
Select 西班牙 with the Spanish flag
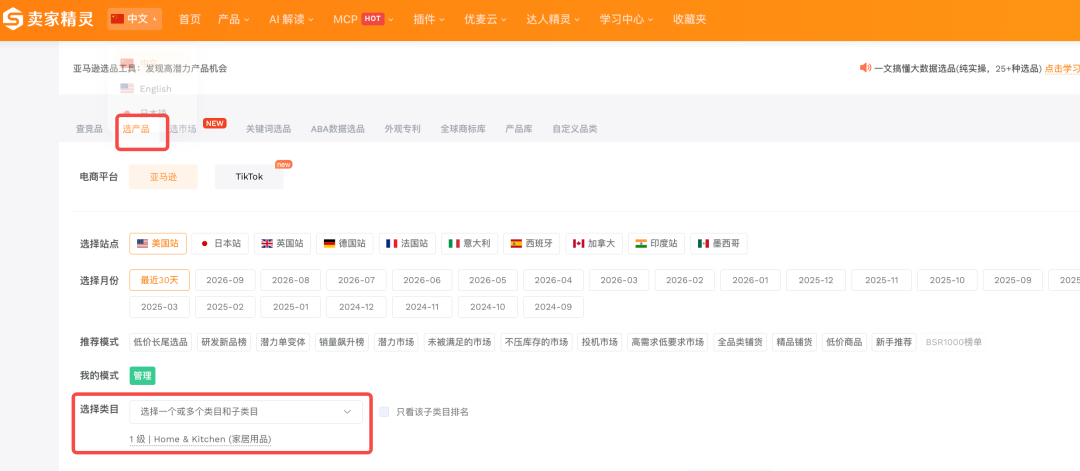[532, 243]
